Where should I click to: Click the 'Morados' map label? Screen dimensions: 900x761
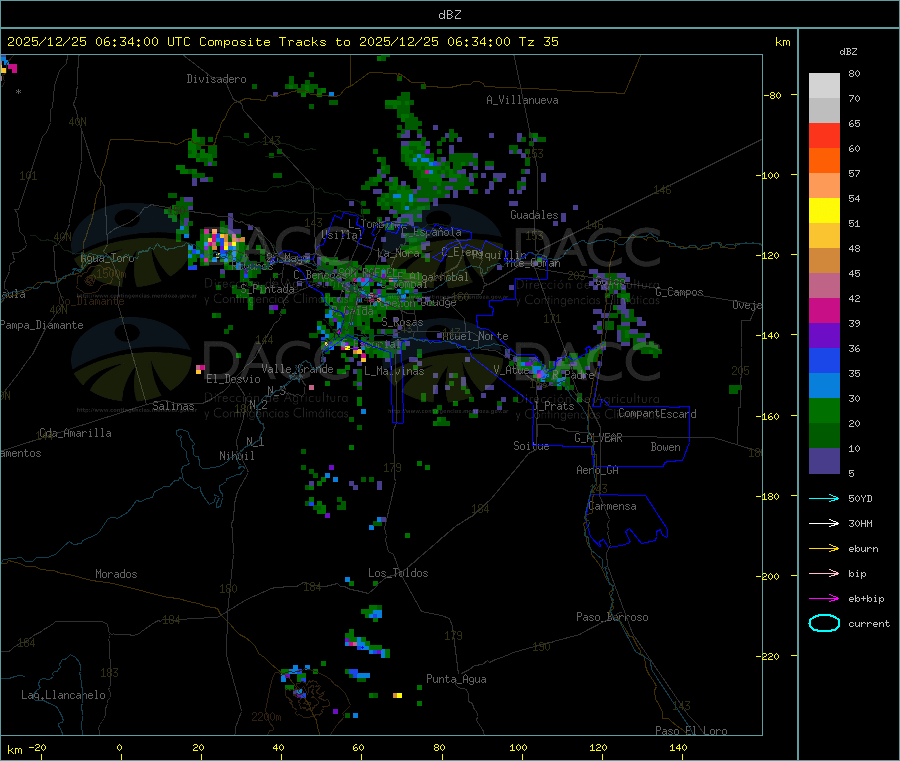[116, 574]
